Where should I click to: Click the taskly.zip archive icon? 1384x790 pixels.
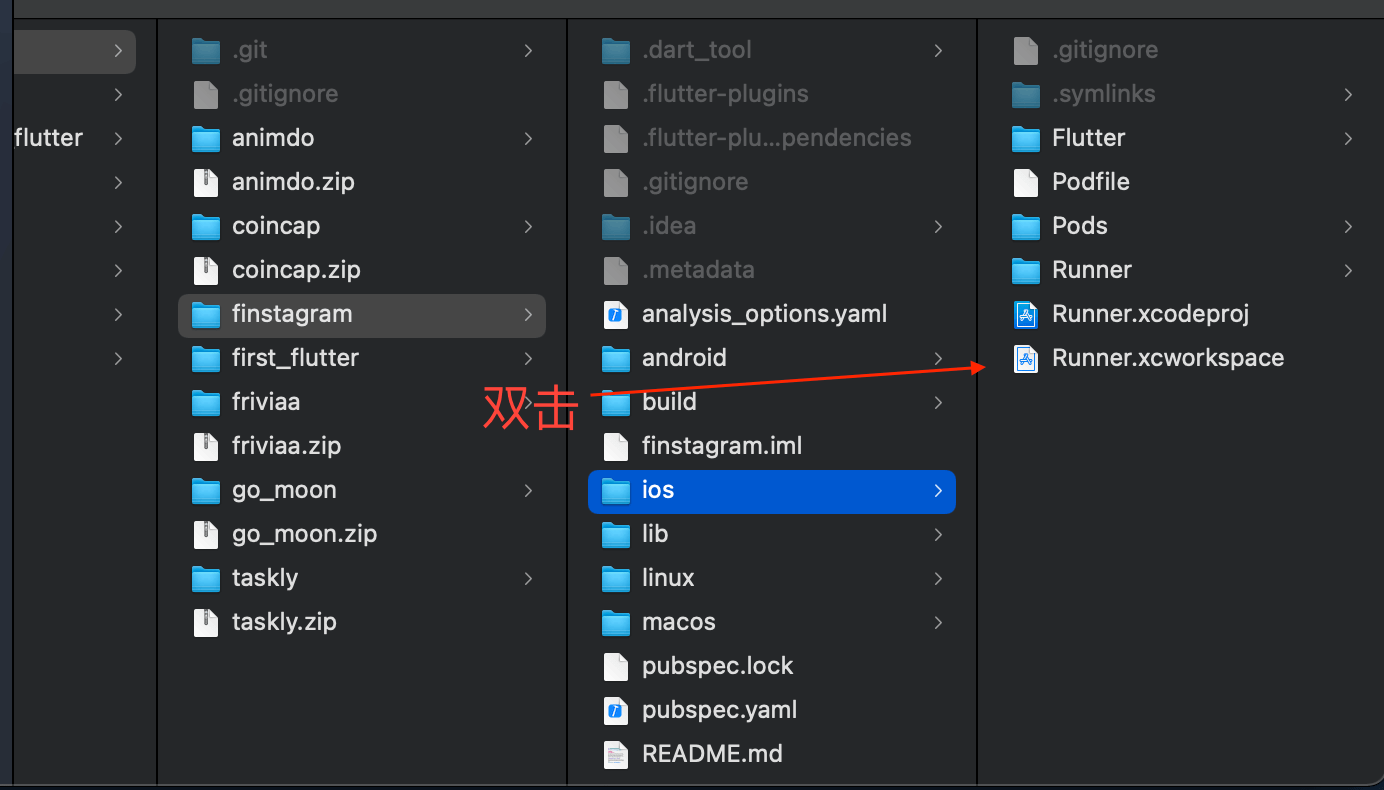pyautogui.click(x=206, y=622)
